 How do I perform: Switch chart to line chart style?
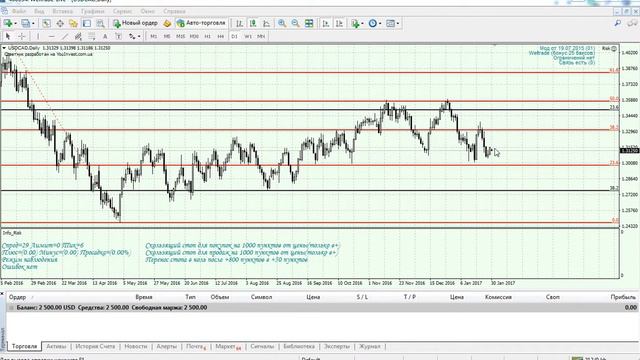267,23
